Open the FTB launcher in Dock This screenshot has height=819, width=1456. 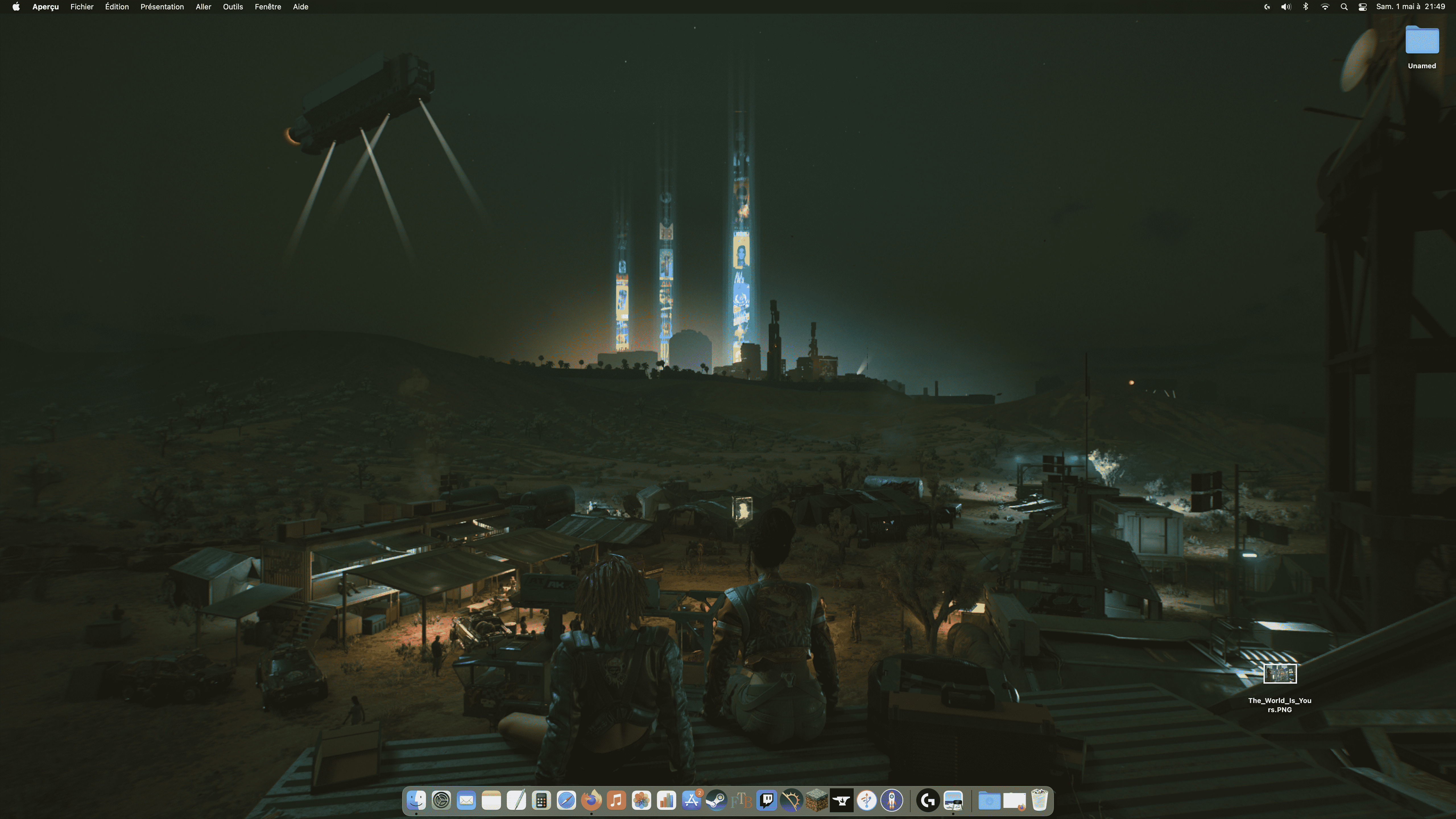coord(741,800)
